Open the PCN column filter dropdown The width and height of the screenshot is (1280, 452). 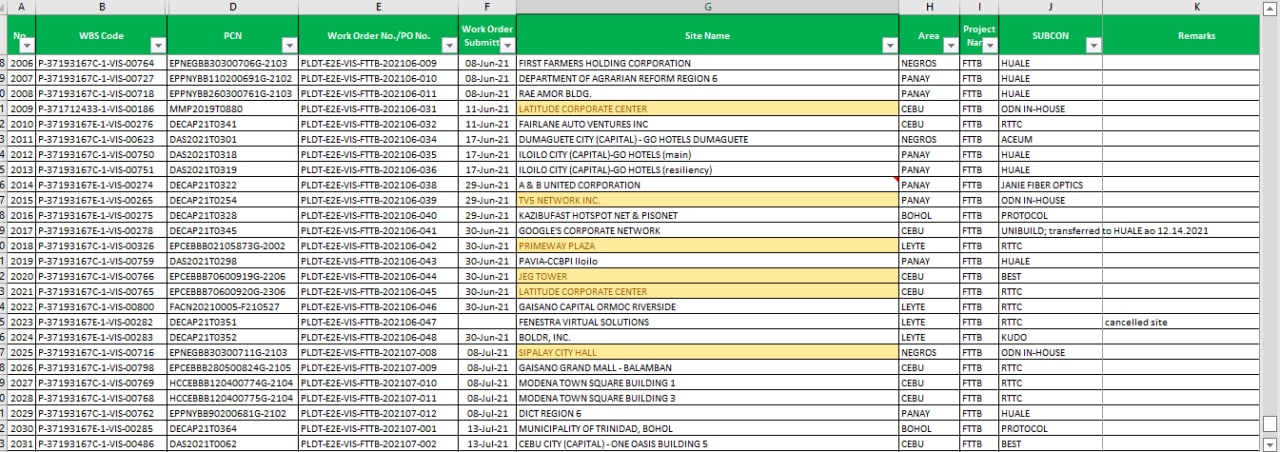[289, 45]
